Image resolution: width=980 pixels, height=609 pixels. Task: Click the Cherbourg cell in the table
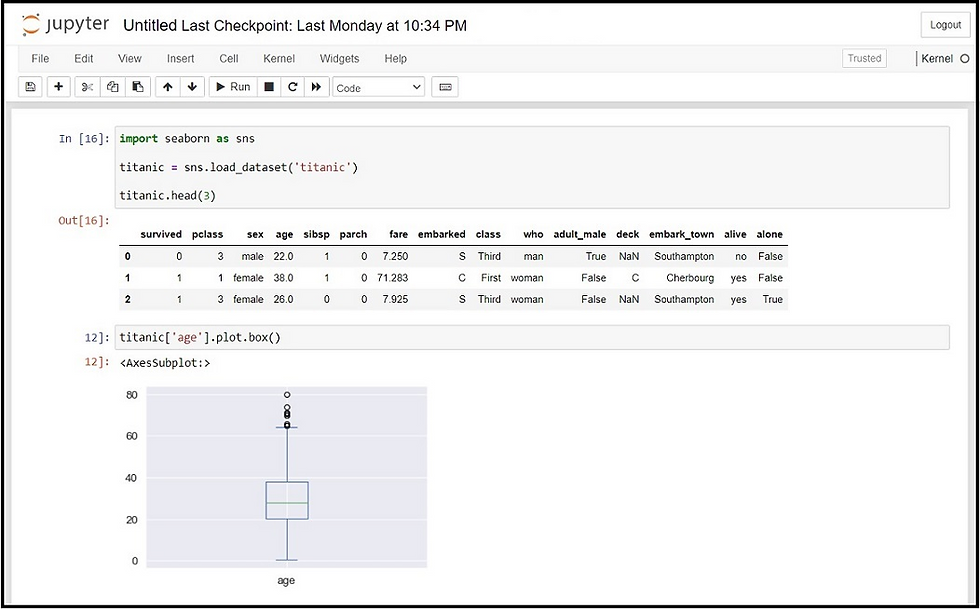tap(690, 278)
